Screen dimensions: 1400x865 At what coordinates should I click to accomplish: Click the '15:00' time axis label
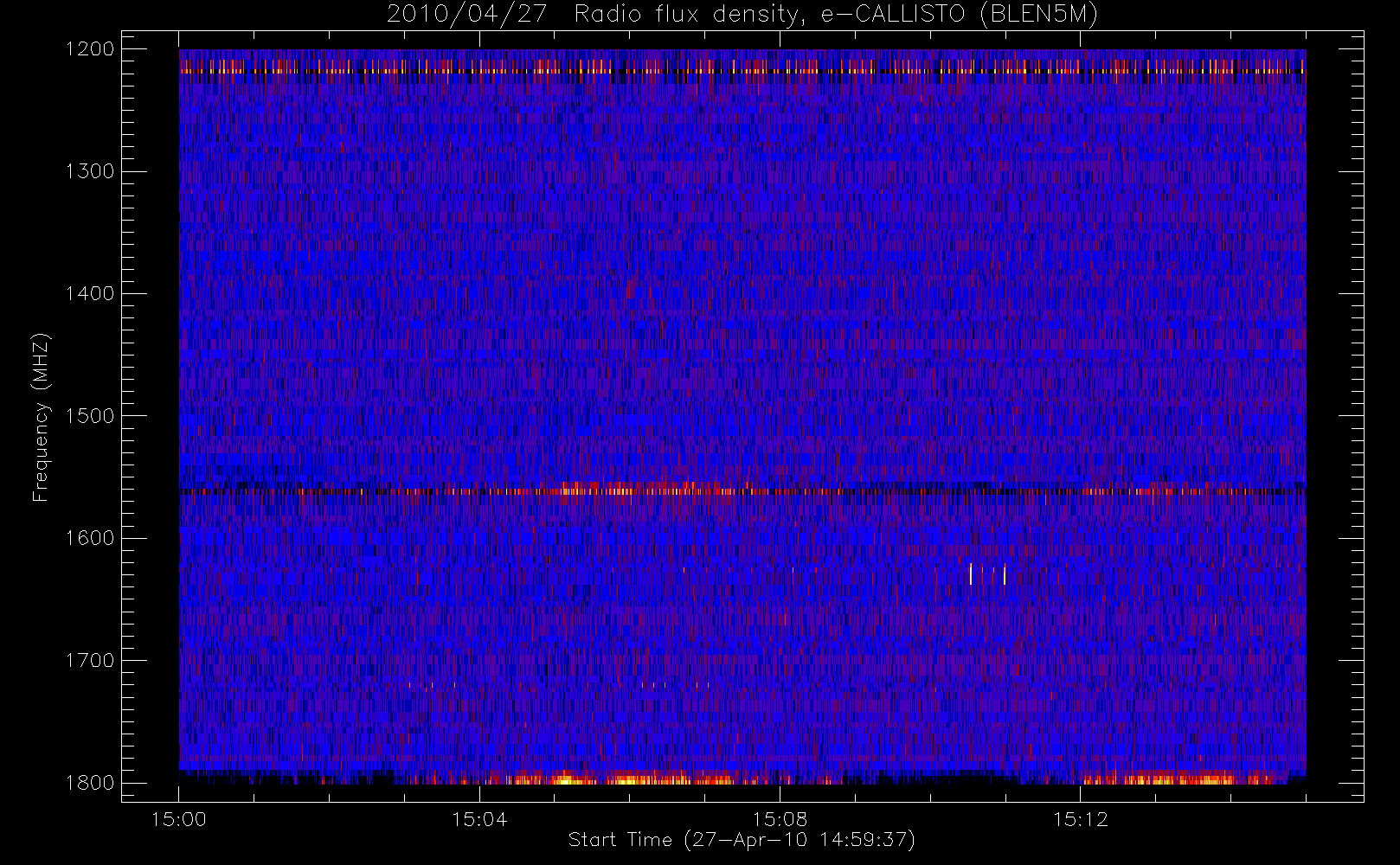[x=179, y=819]
